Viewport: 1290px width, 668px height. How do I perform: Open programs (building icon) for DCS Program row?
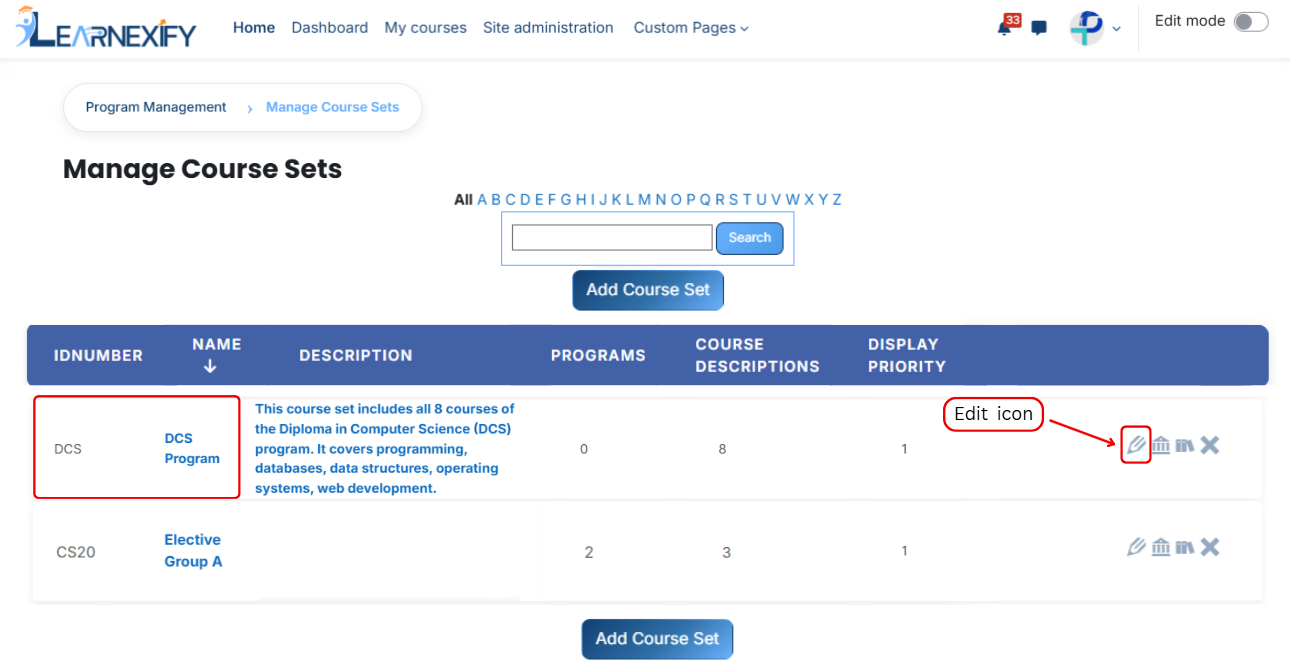(x=1161, y=445)
